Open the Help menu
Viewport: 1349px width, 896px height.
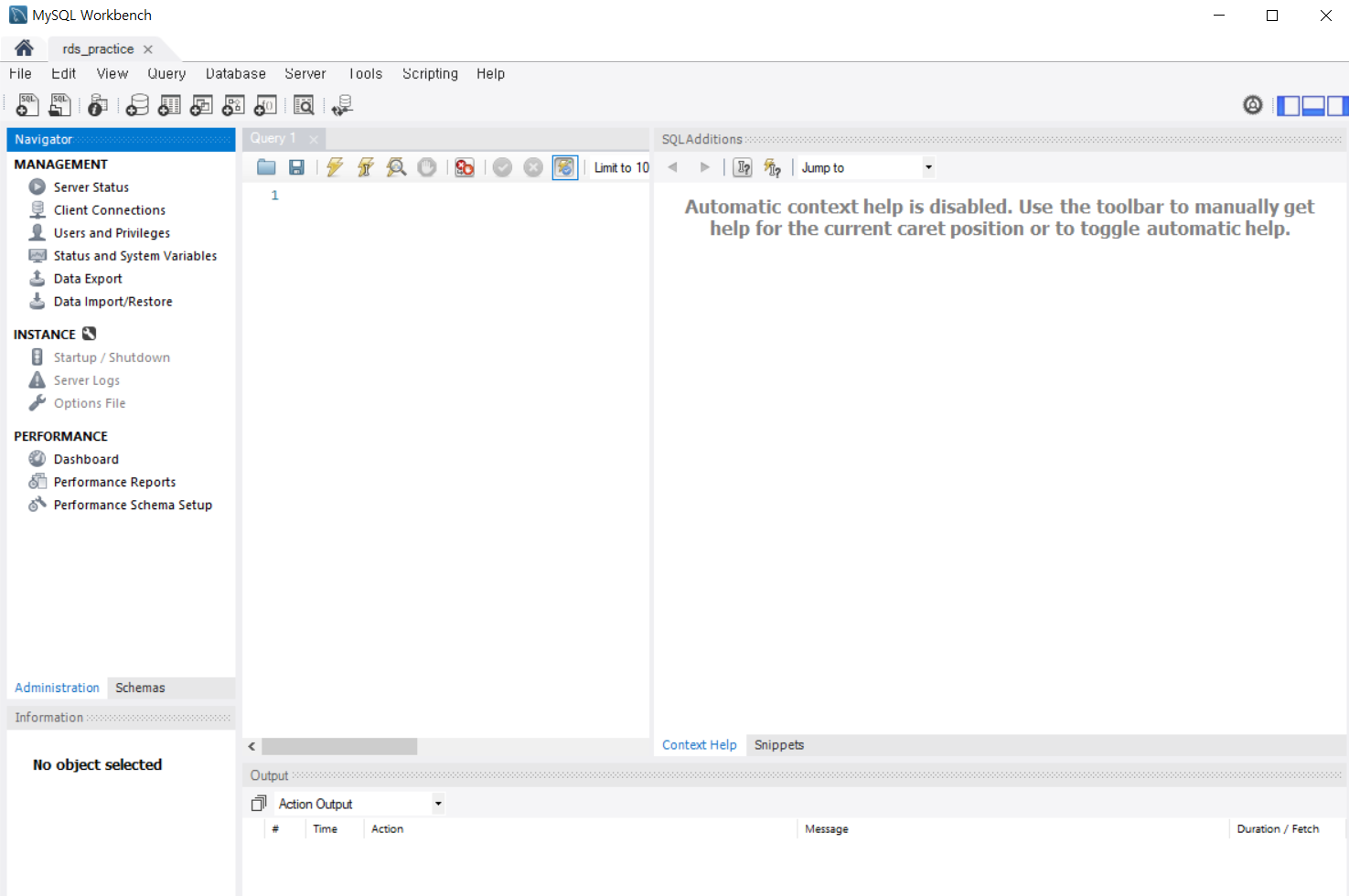coord(490,74)
